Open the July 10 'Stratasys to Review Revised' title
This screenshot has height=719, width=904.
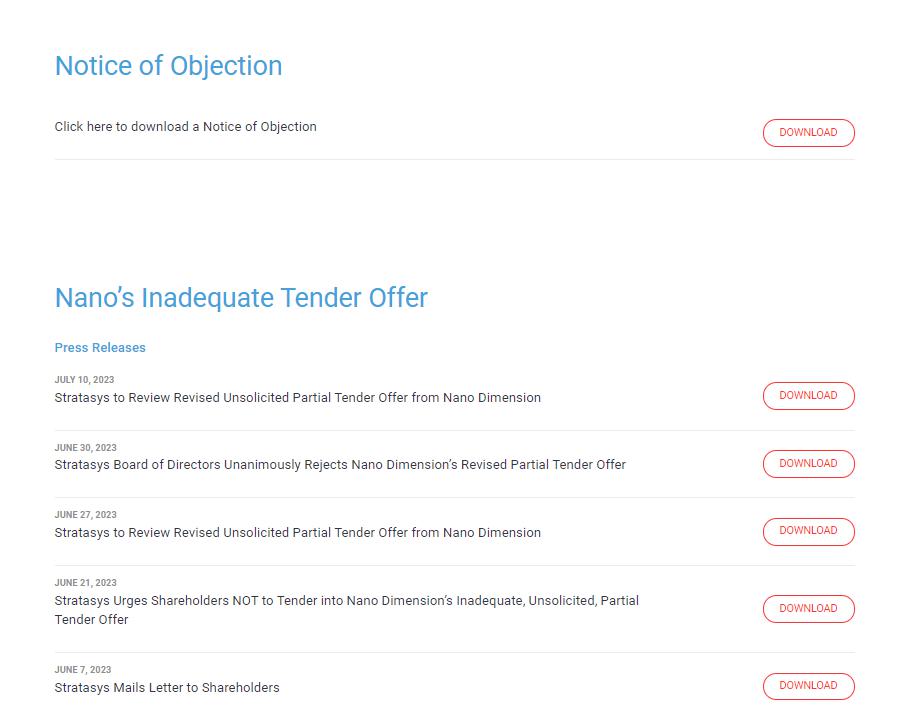(x=297, y=398)
